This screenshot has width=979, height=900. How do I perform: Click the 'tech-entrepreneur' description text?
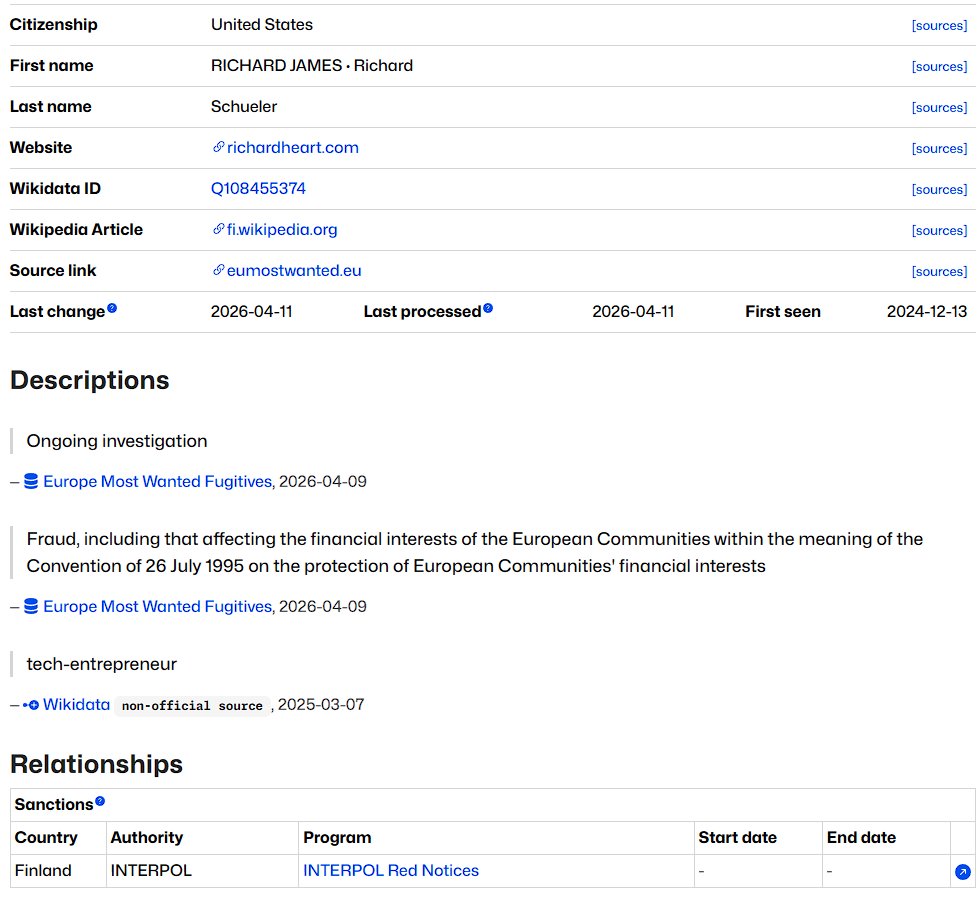[x=102, y=664]
